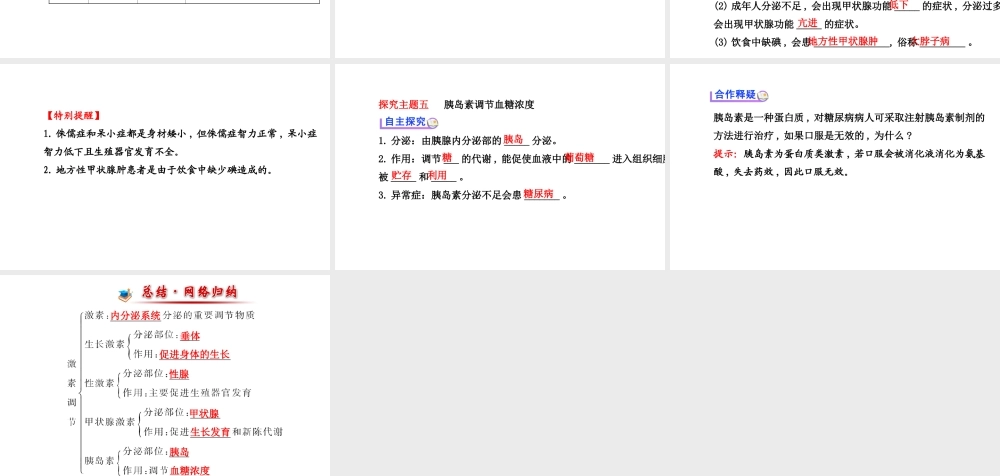The image size is (1000, 476).
Task: Click the red answer 血糖浓度
Action: tap(189, 471)
